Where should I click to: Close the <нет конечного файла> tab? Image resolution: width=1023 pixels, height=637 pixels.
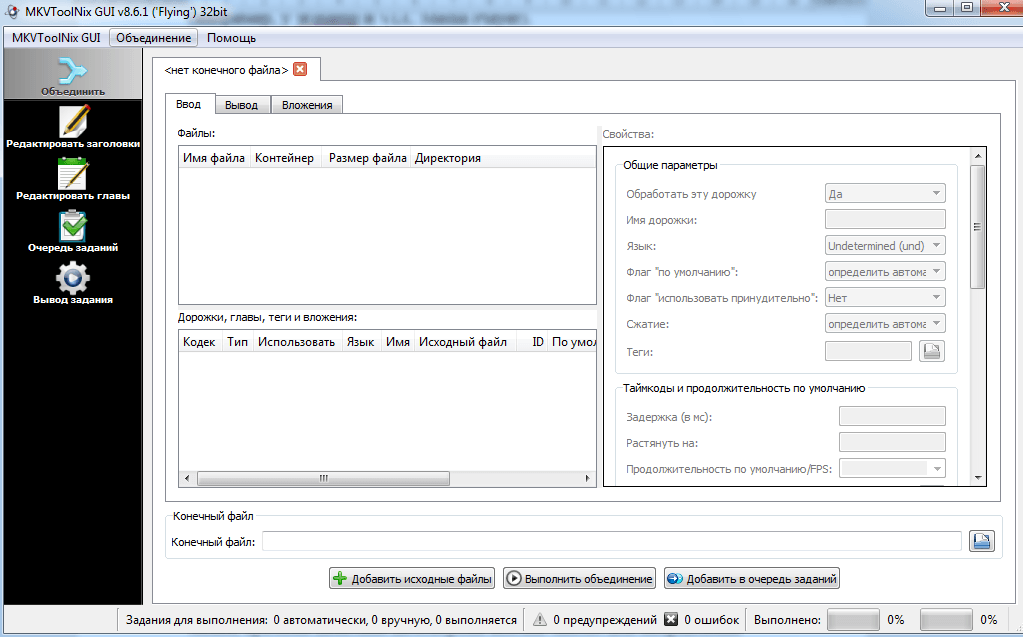[300, 69]
